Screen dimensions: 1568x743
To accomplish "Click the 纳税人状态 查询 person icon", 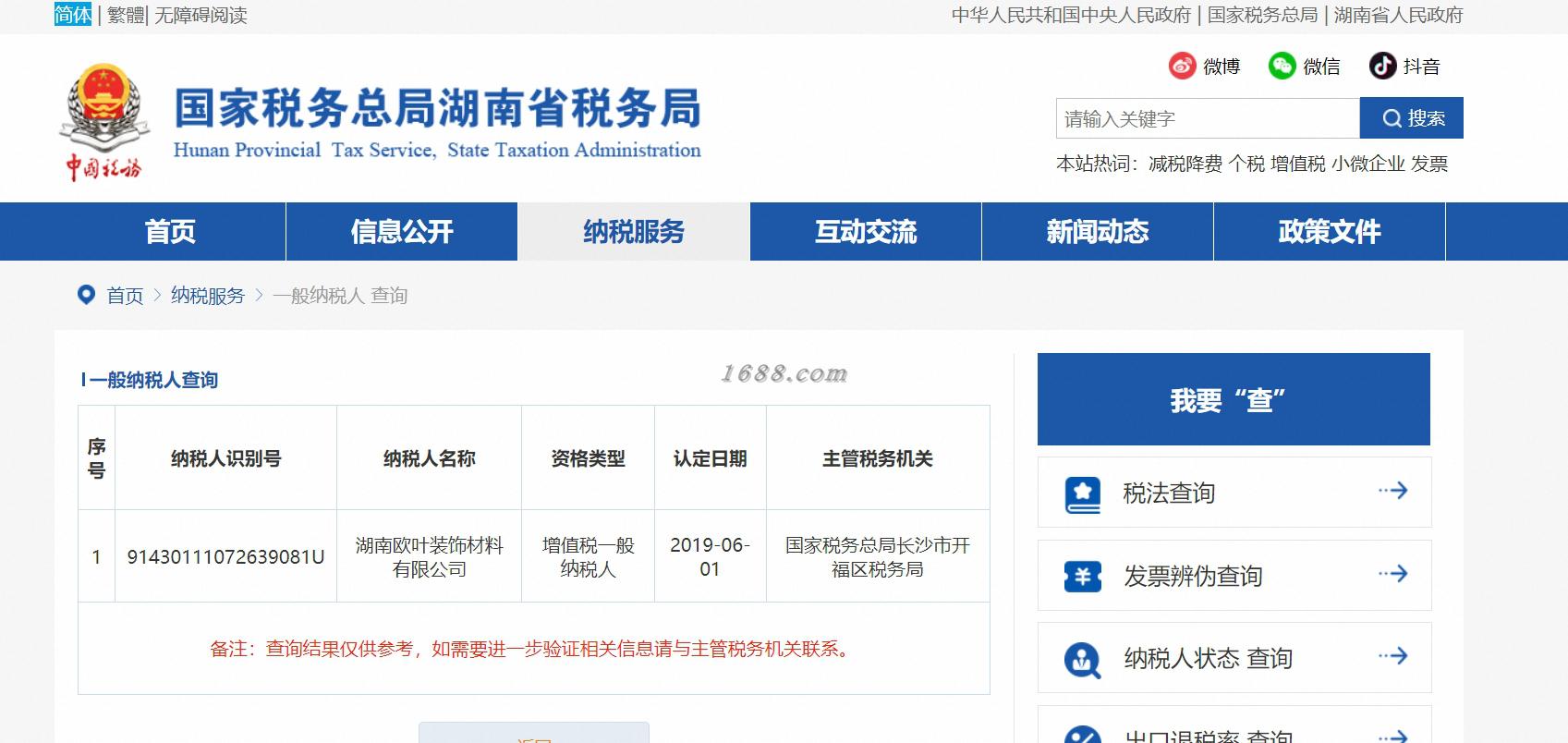I will 1082,659.
